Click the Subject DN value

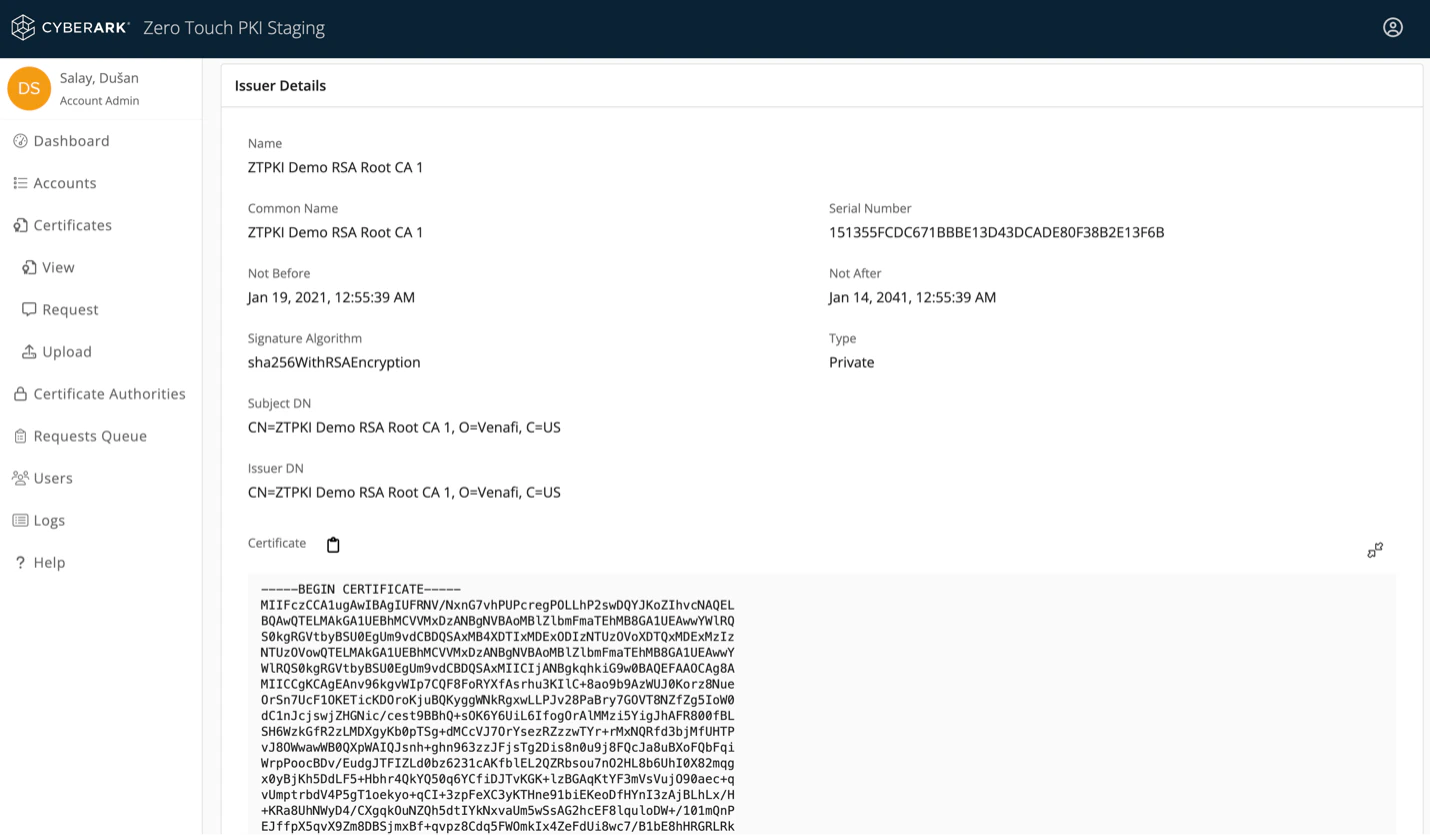[x=404, y=427]
